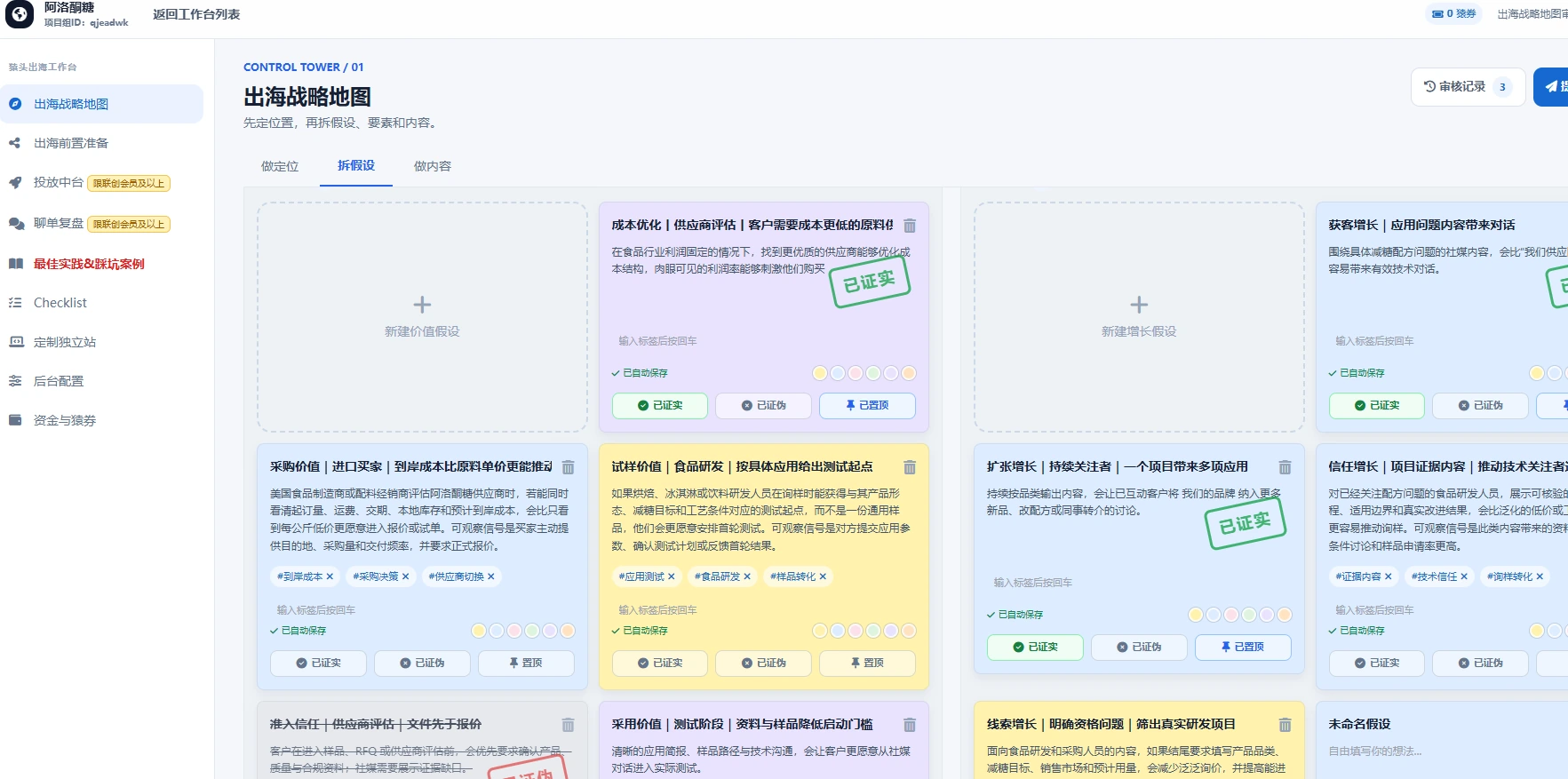
Task: Select the 拆假设 tab
Action: 356,165
